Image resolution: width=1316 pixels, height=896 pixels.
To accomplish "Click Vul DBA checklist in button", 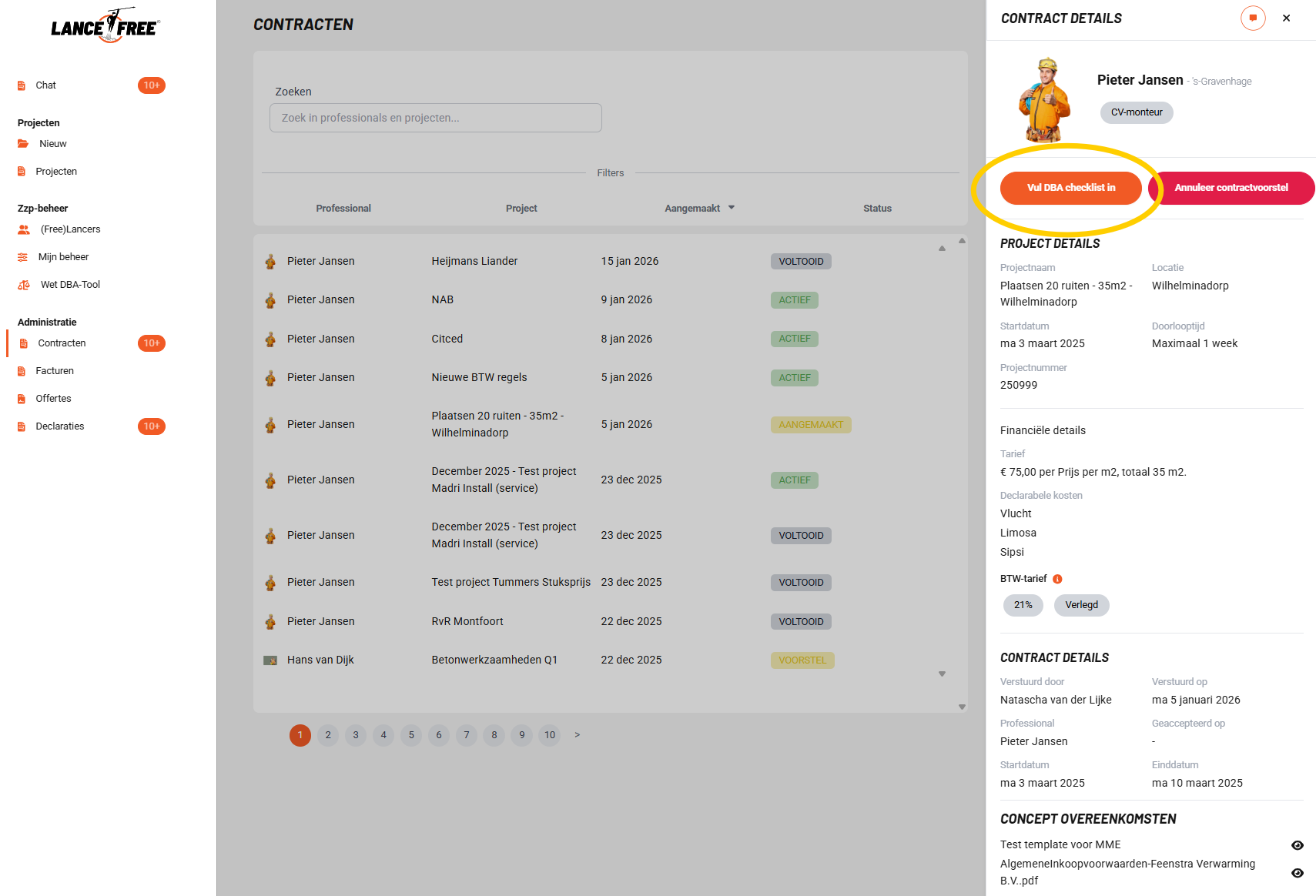I will (1070, 188).
